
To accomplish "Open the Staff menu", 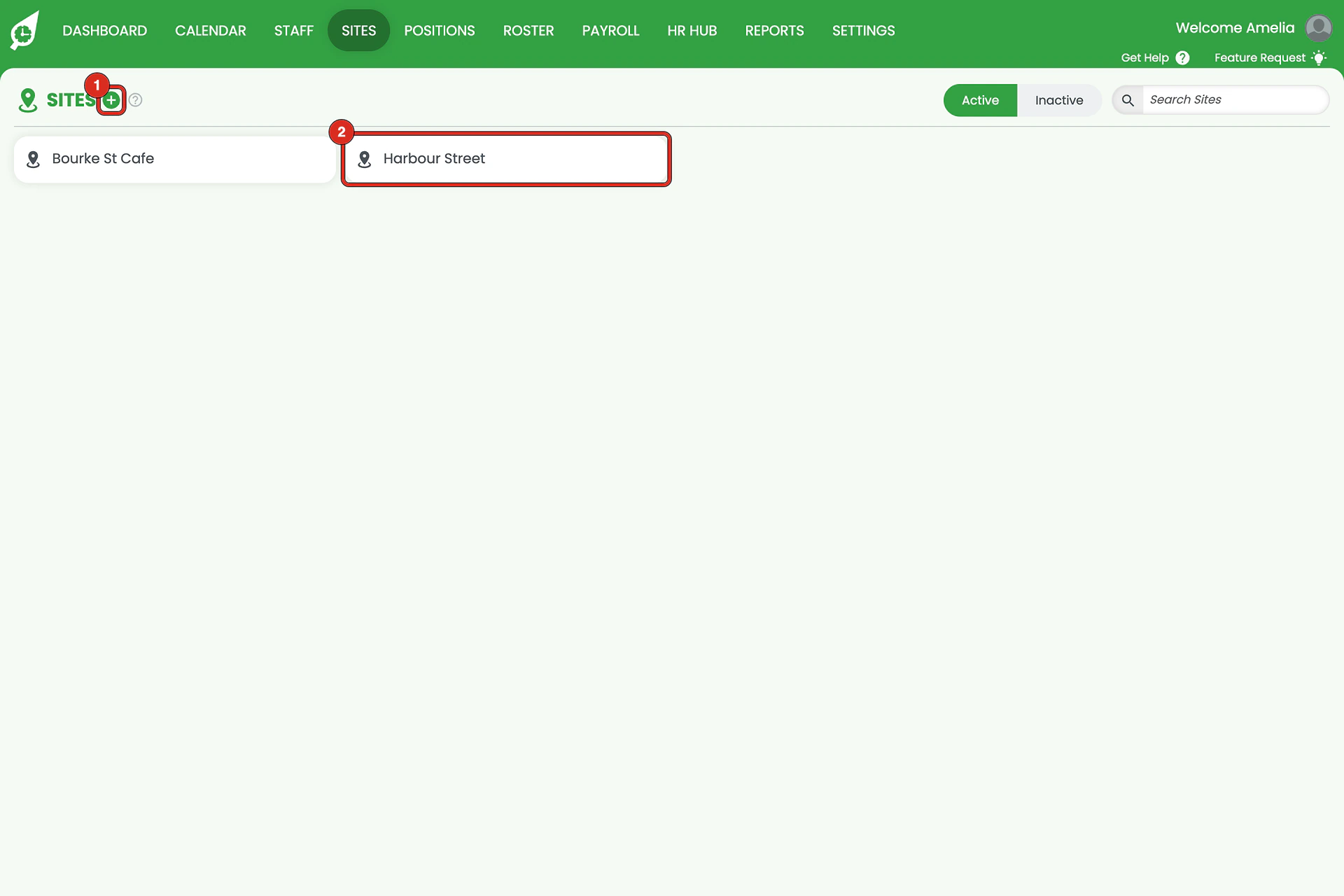I will 294,30.
